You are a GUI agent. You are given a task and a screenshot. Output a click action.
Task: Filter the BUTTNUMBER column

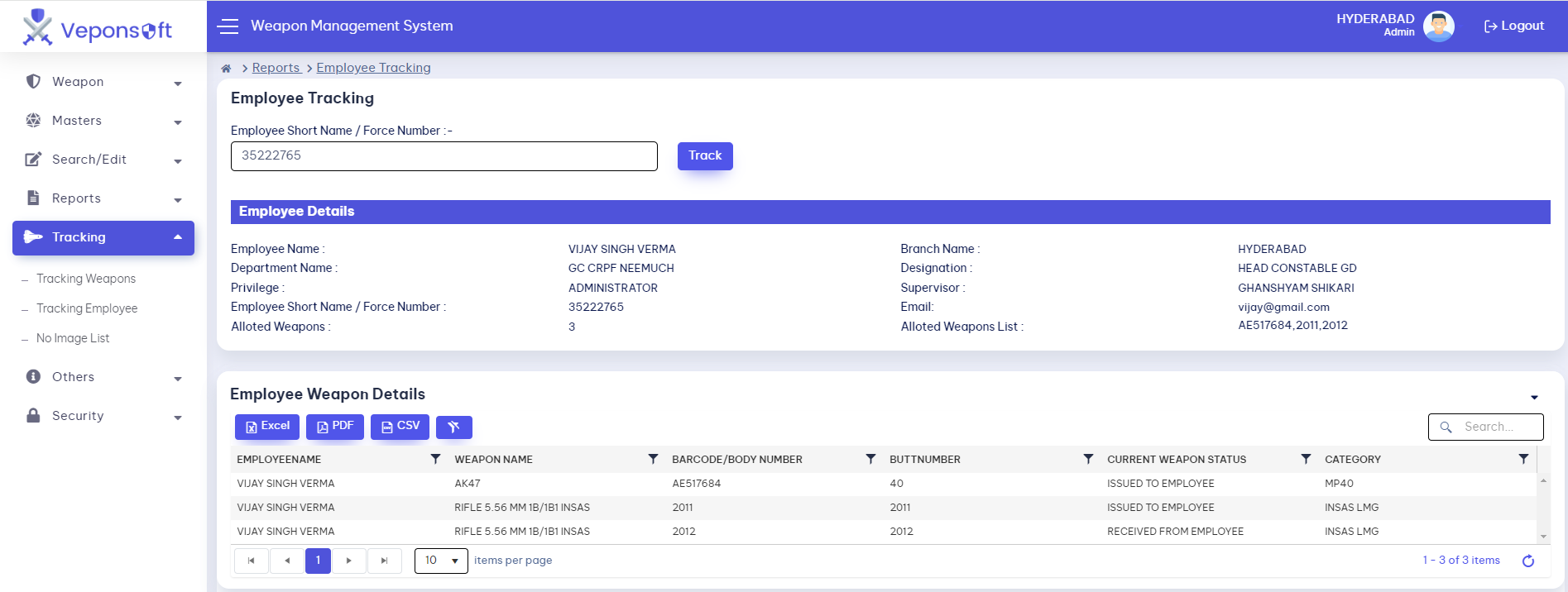[x=1088, y=459]
